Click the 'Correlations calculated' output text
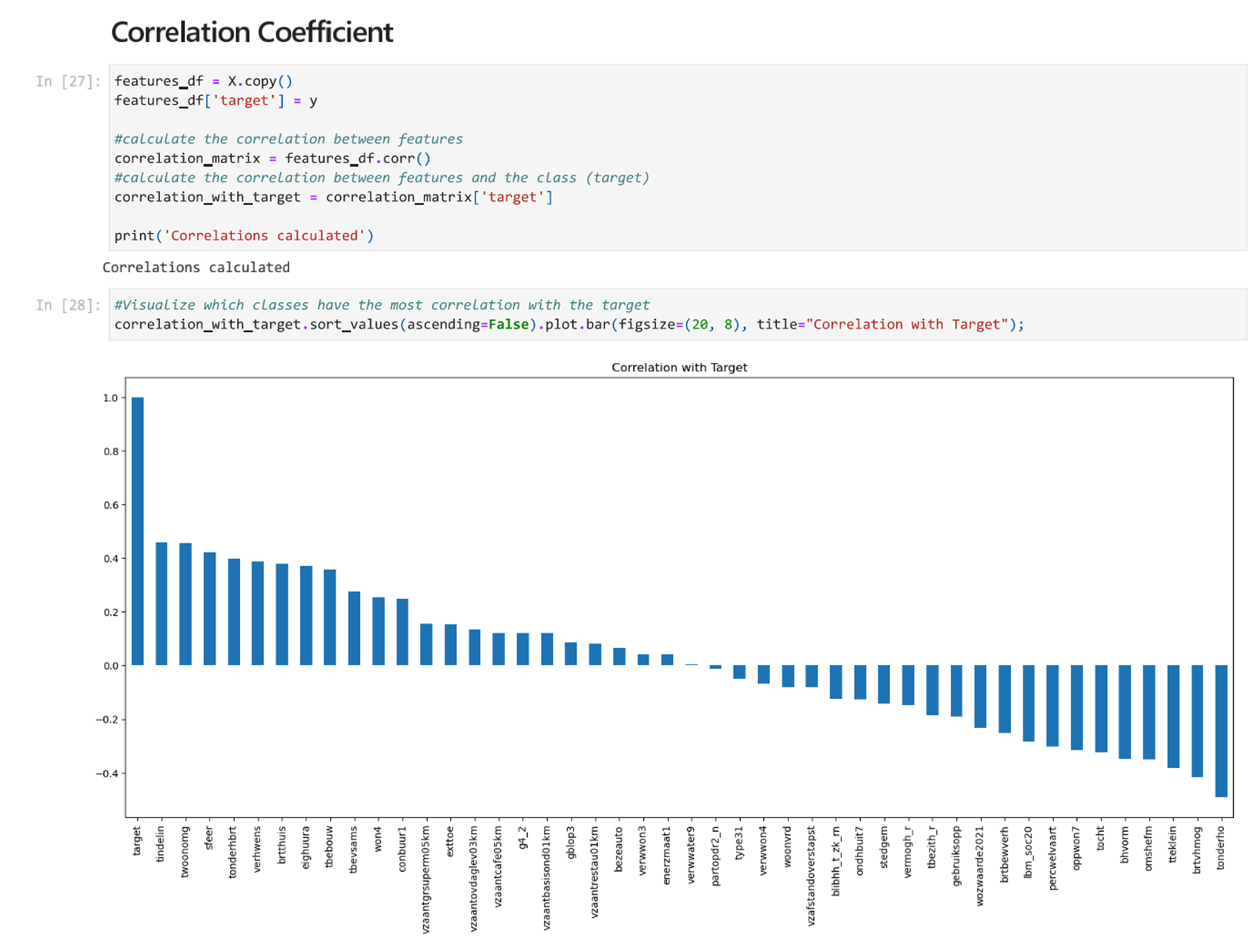This screenshot has height=952, width=1254. [x=196, y=268]
